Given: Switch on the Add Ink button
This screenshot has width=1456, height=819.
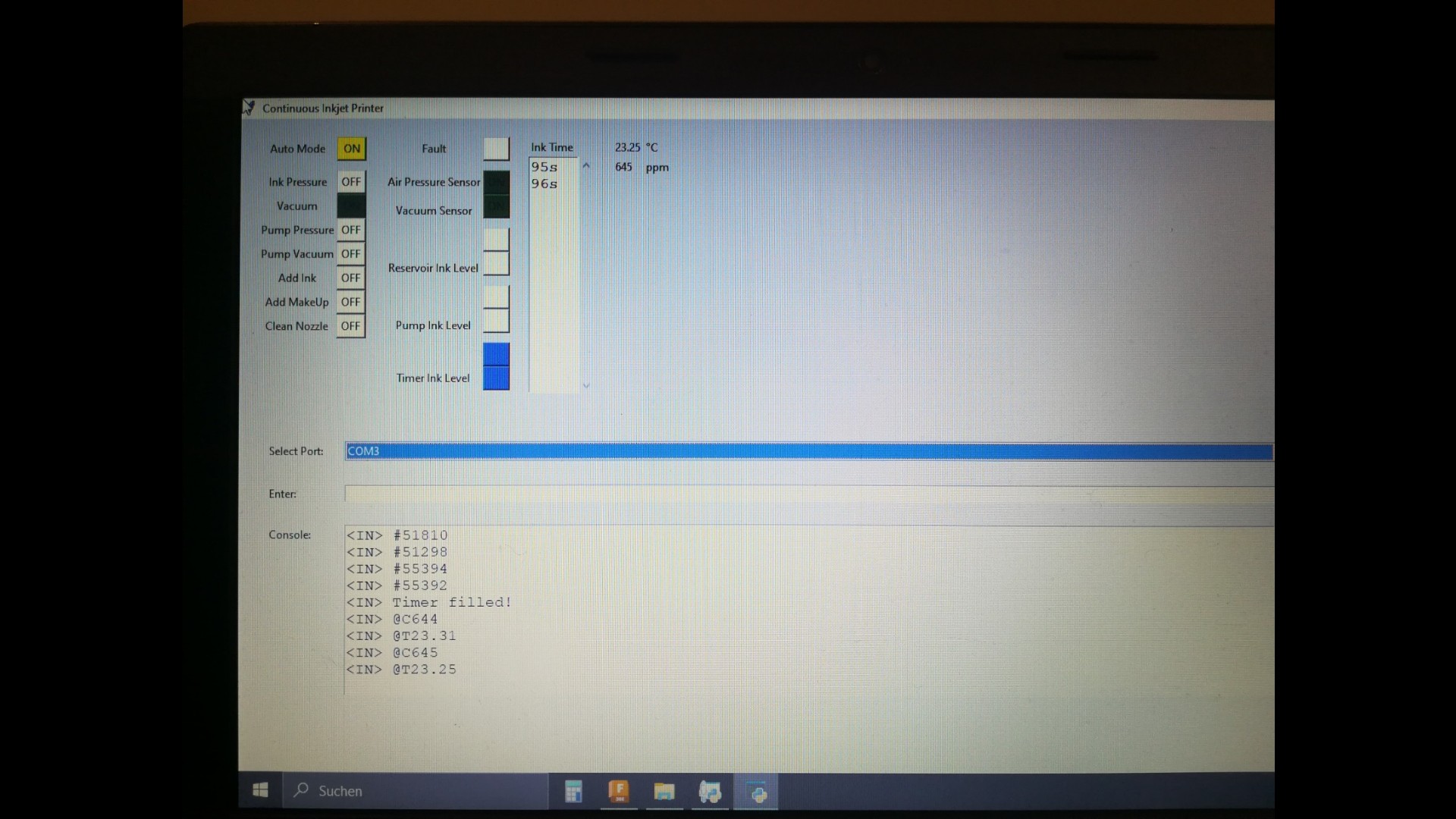Looking at the screenshot, I should tap(350, 278).
